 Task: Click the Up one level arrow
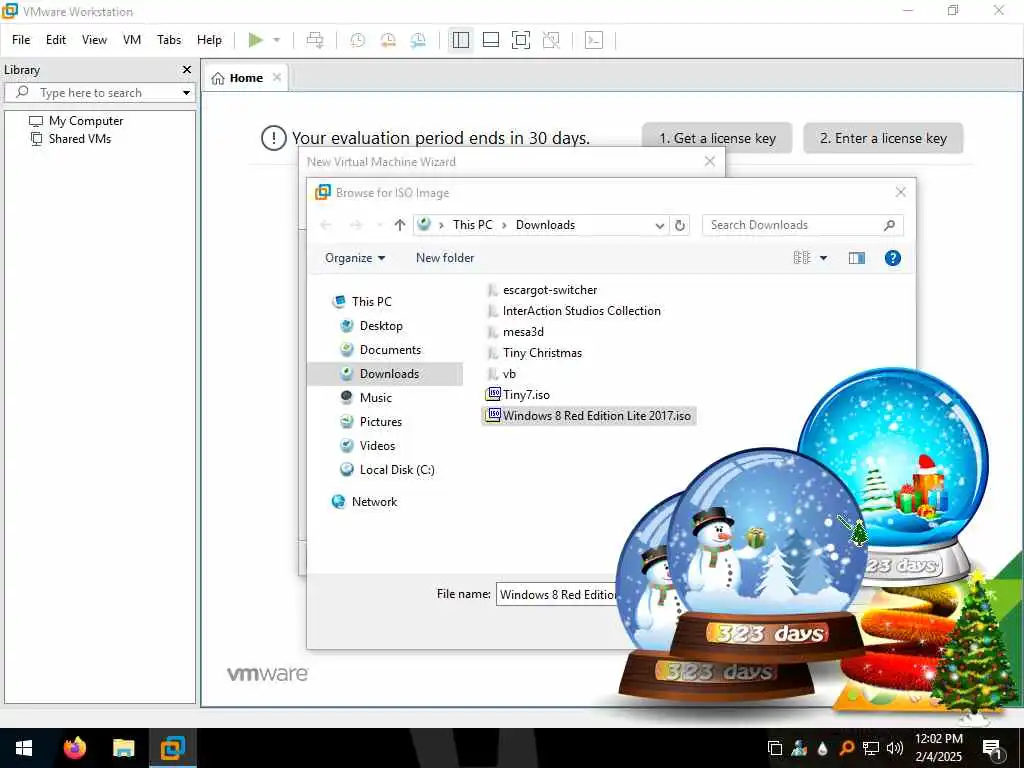[400, 225]
